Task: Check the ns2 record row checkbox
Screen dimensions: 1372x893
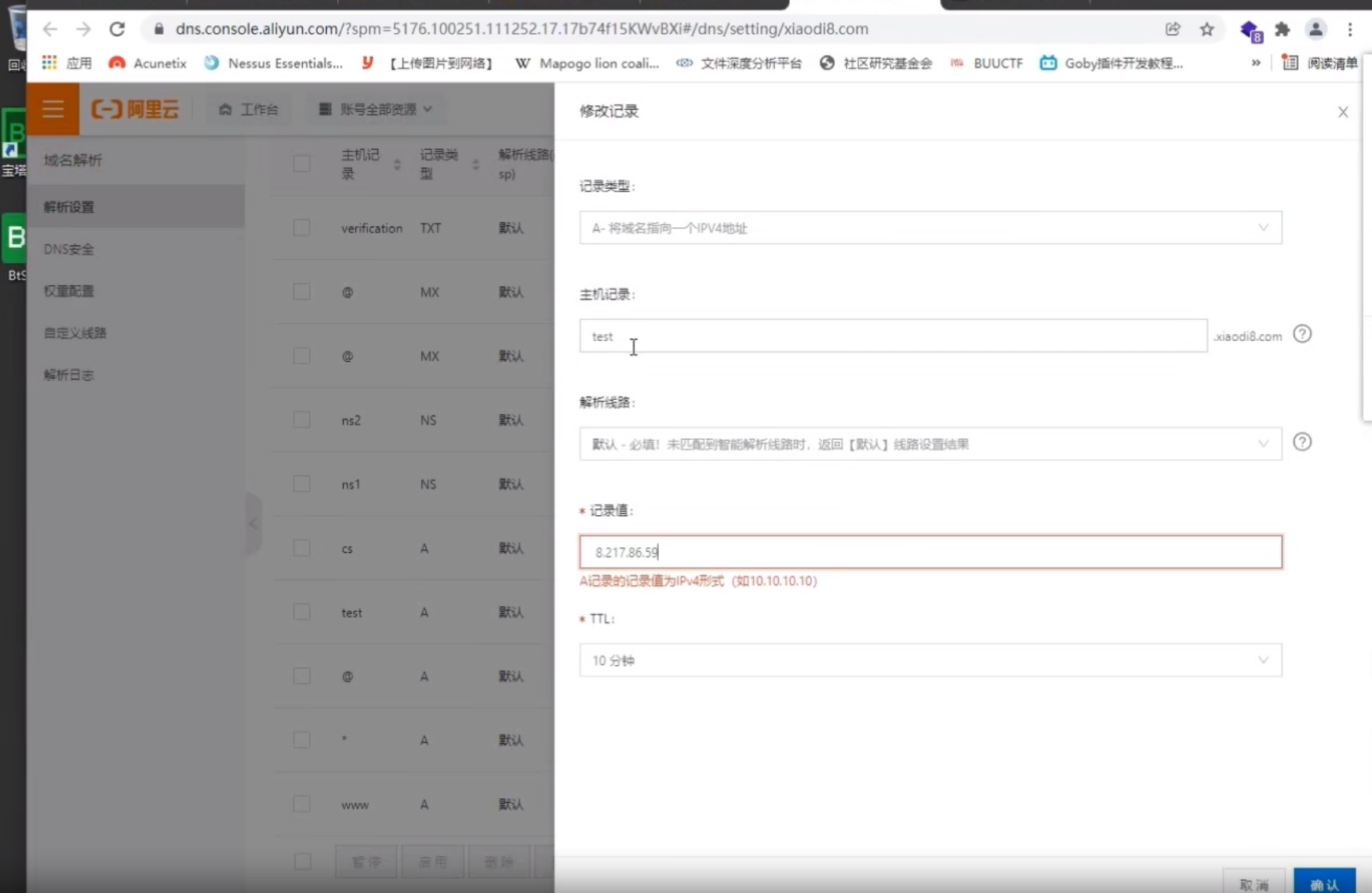Action: [301, 420]
